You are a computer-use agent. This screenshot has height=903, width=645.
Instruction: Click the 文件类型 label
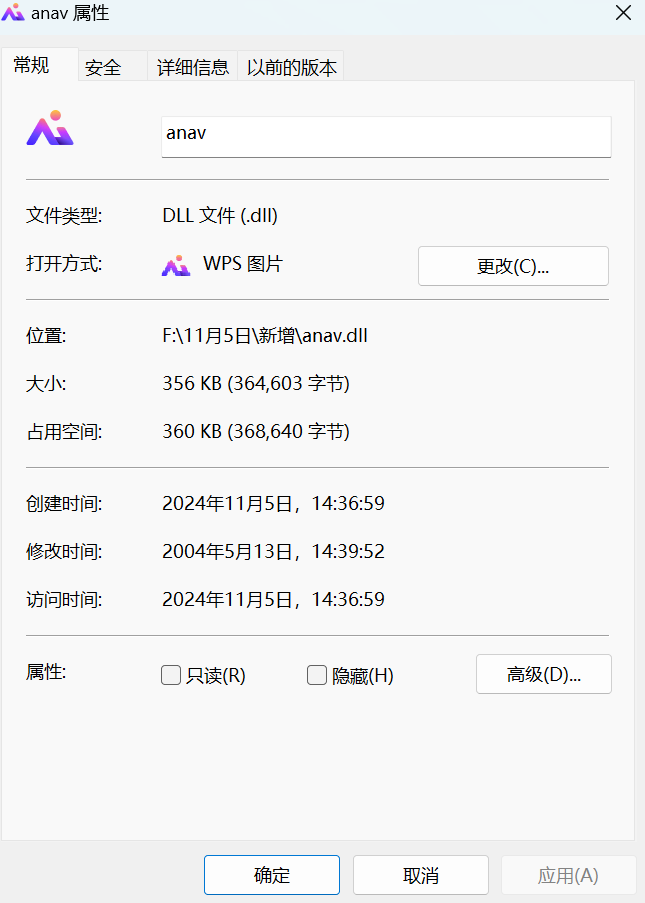pyautogui.click(x=64, y=216)
